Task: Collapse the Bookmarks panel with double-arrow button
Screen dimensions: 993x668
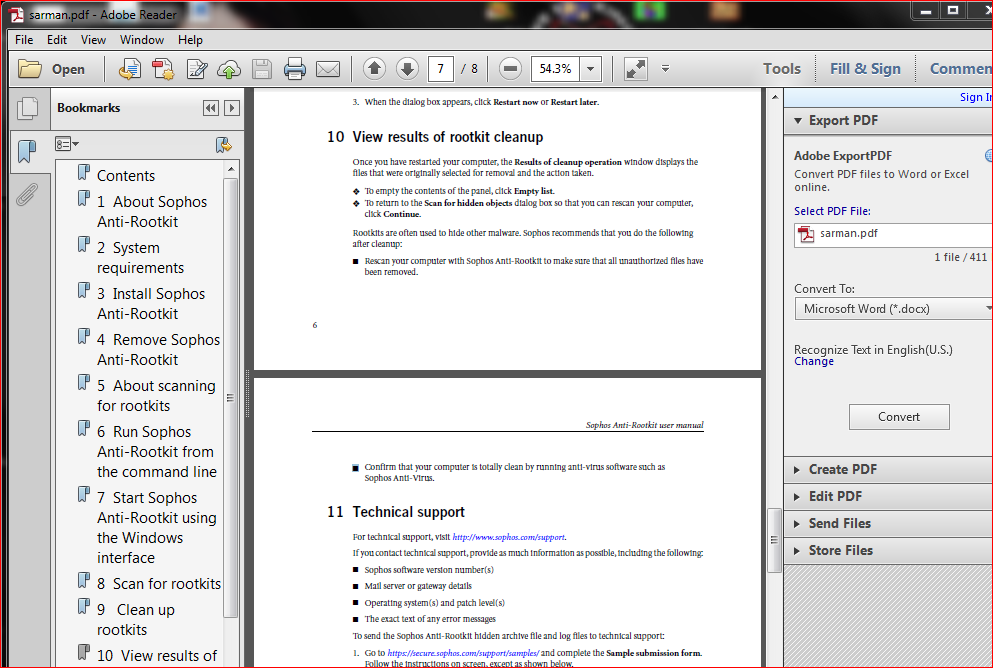Action: [211, 108]
